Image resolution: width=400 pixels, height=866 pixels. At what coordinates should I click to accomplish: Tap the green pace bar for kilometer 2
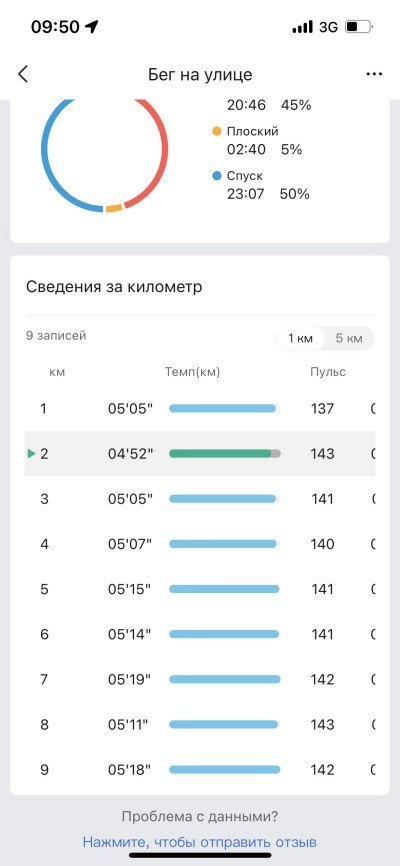tap(220, 453)
